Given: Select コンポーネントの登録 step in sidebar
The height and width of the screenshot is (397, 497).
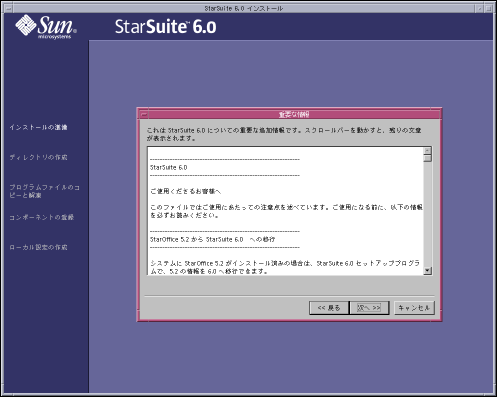Looking at the screenshot, I should point(41,217).
